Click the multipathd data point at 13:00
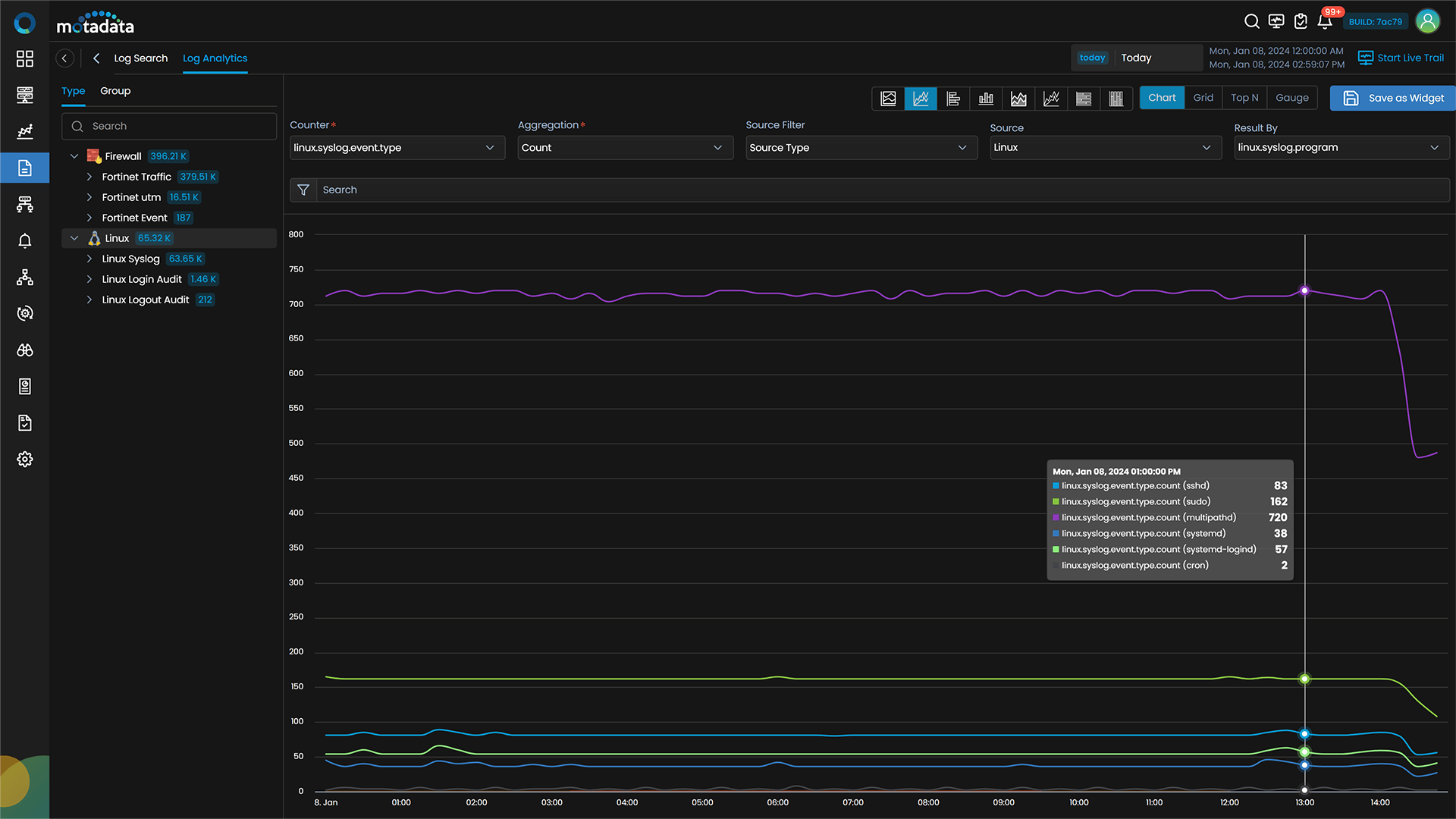The image size is (1456, 819). pos(1304,290)
